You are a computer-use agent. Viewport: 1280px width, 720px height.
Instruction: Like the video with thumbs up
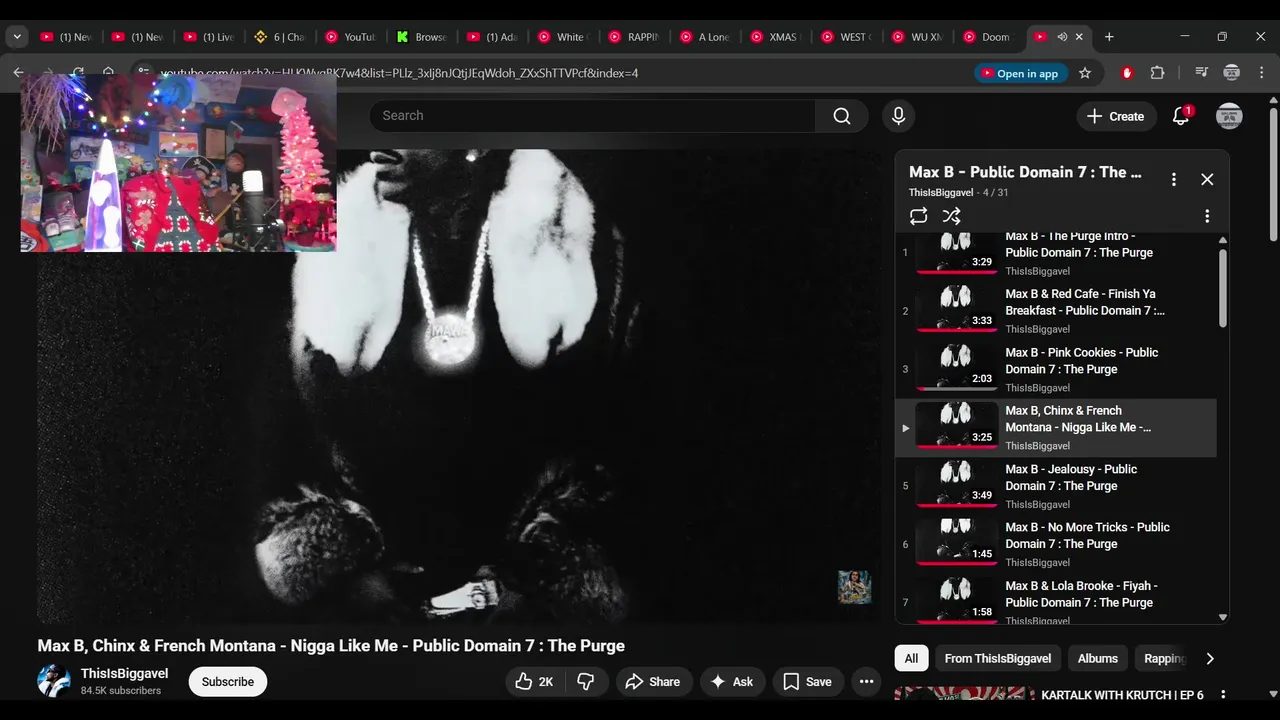[534, 682]
